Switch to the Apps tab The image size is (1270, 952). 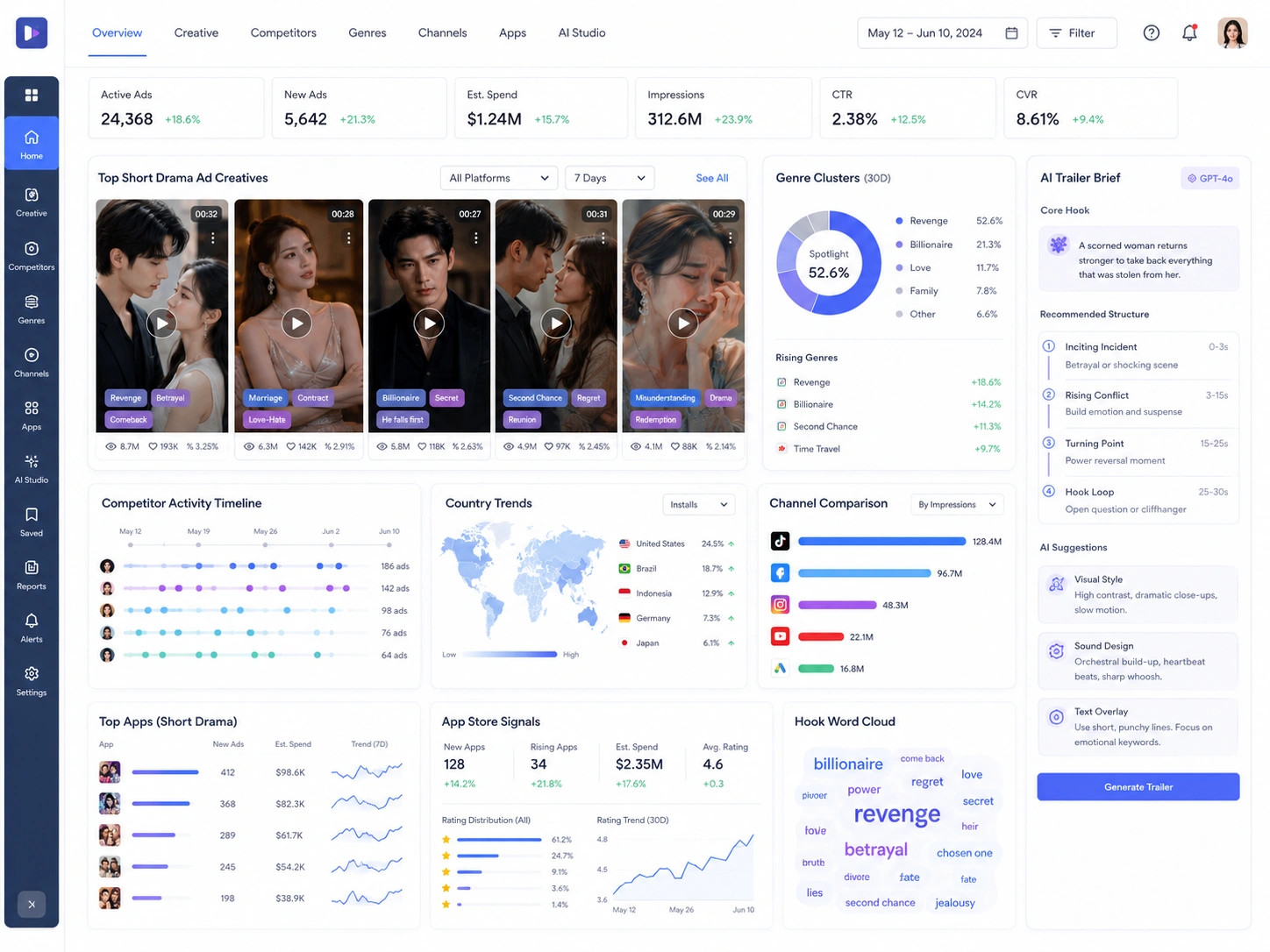click(x=512, y=32)
